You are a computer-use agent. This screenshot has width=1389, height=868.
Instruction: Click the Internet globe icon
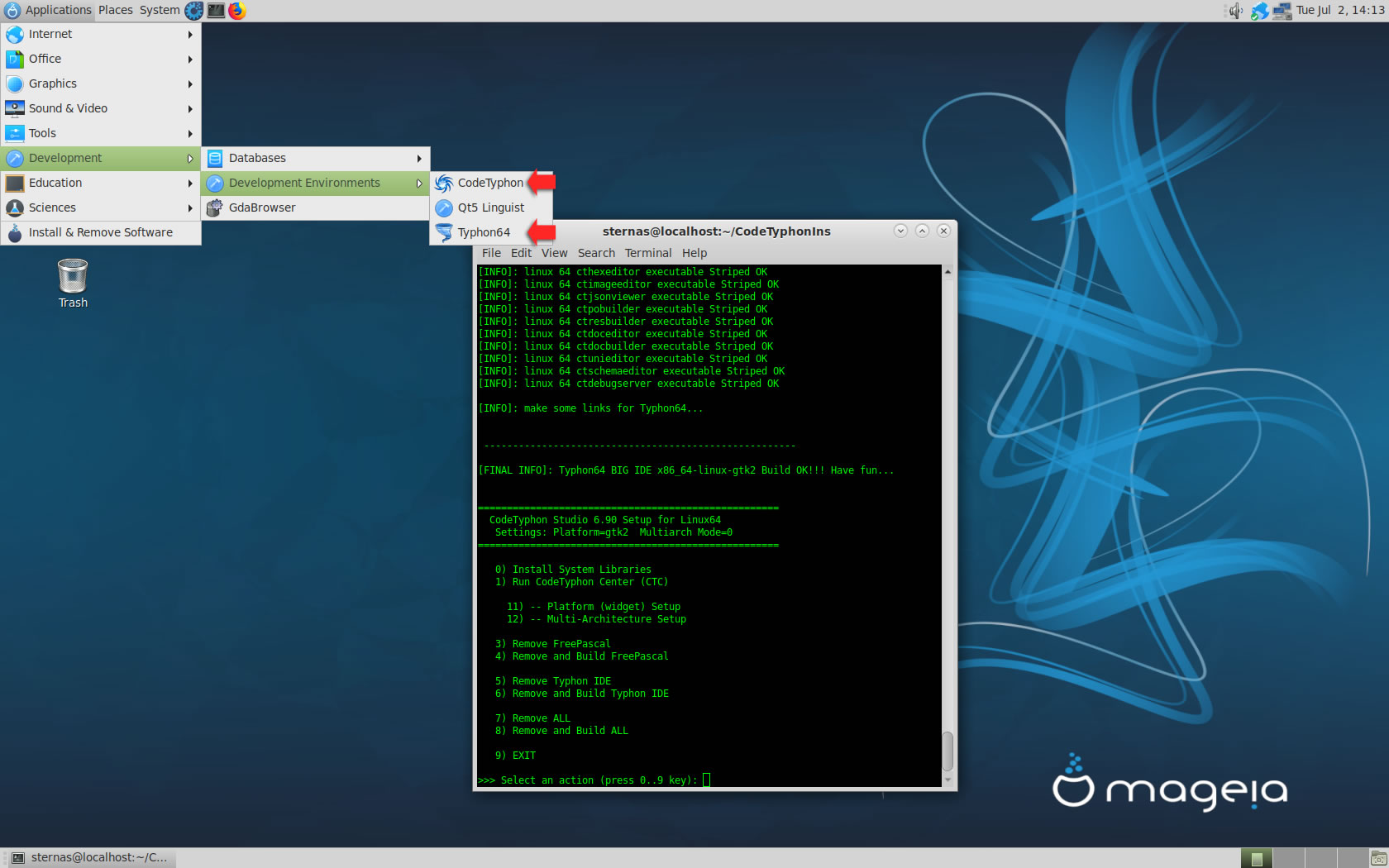click(15, 34)
